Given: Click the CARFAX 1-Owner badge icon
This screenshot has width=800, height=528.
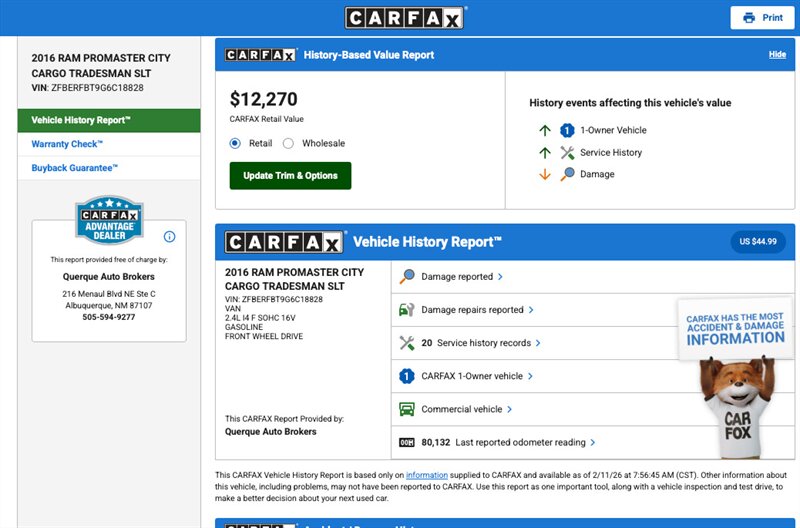Looking at the screenshot, I should pyautogui.click(x=407, y=376).
